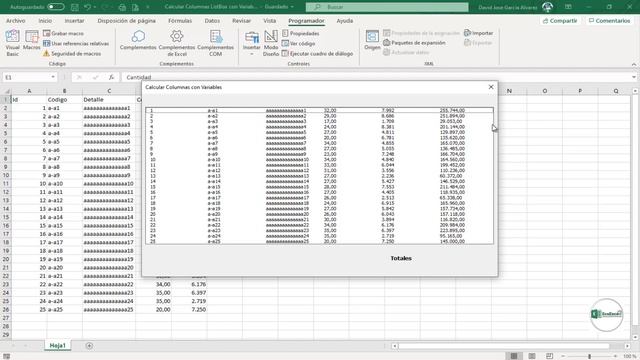Select listbox row a-a1
The height and width of the screenshot is (360, 640).
[x=319, y=110]
